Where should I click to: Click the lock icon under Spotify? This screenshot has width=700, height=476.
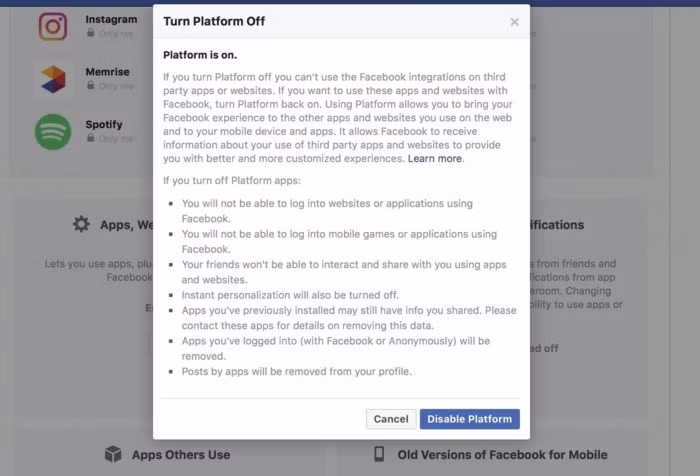pos(91,138)
